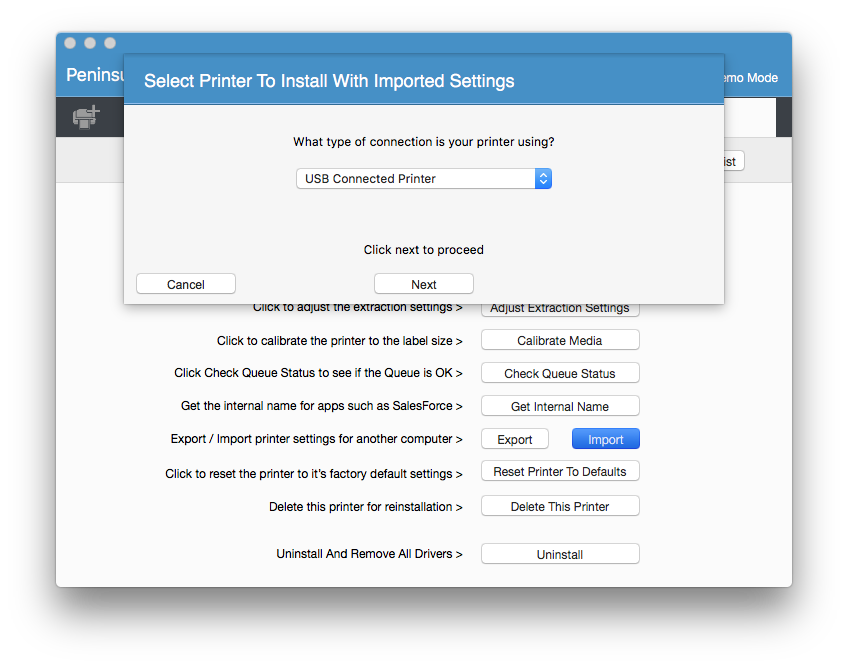Screen dimensions: 848x667
Task: Open the connection type dropdown
Action: point(423,179)
